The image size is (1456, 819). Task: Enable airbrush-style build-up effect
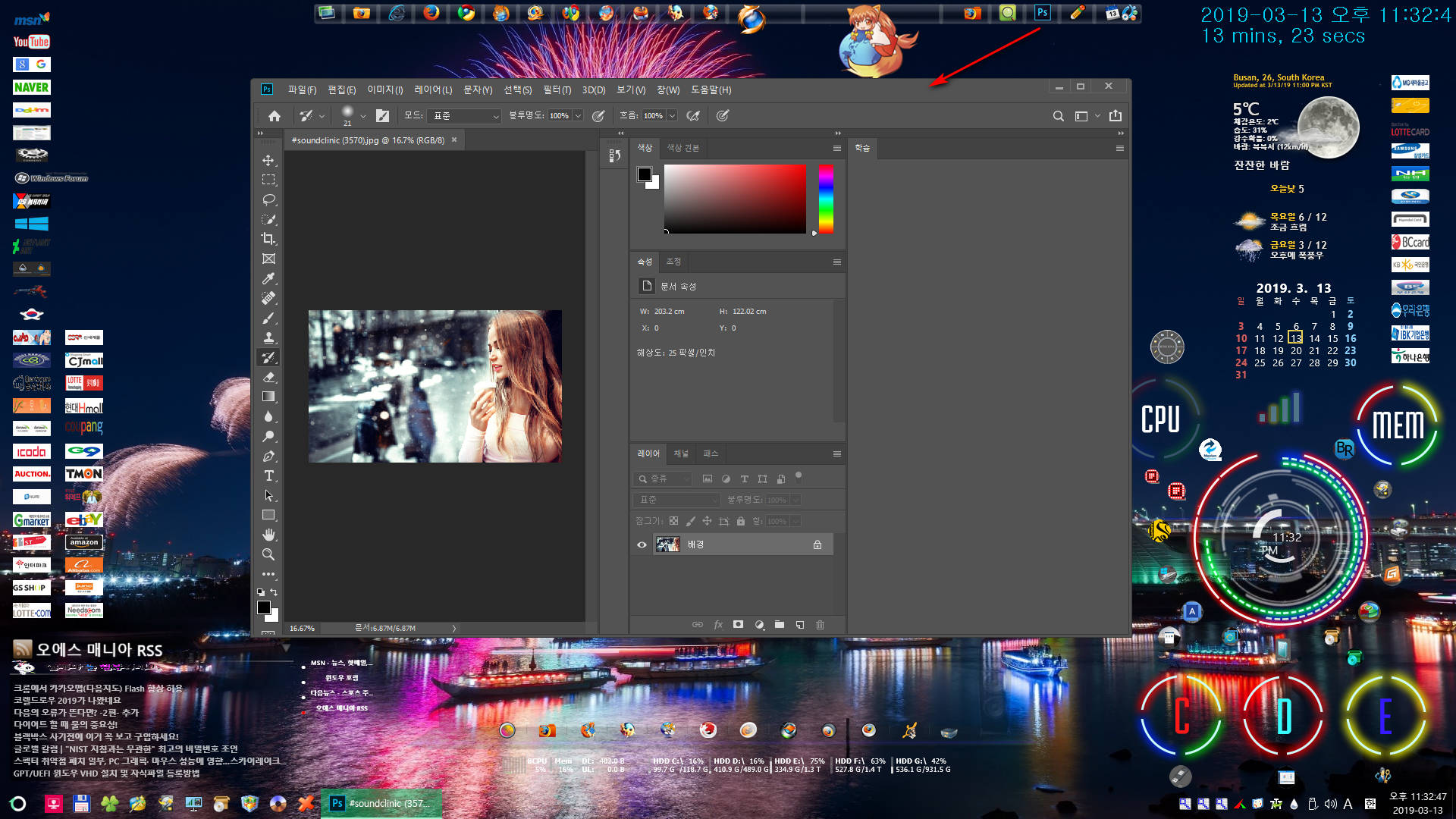692,116
